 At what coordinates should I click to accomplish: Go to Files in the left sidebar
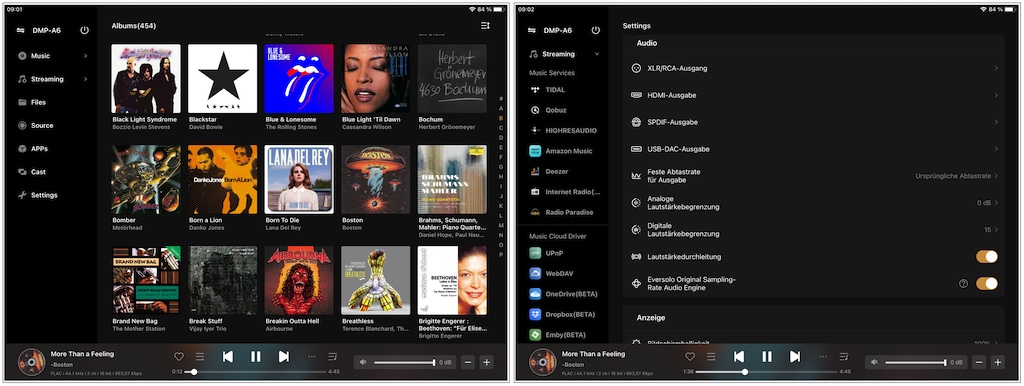tap(40, 103)
